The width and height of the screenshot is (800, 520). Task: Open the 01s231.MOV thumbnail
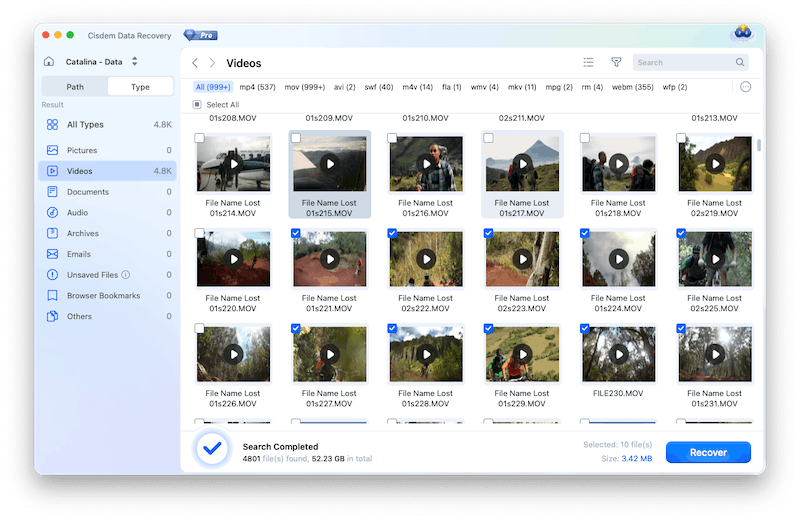[x=715, y=354]
